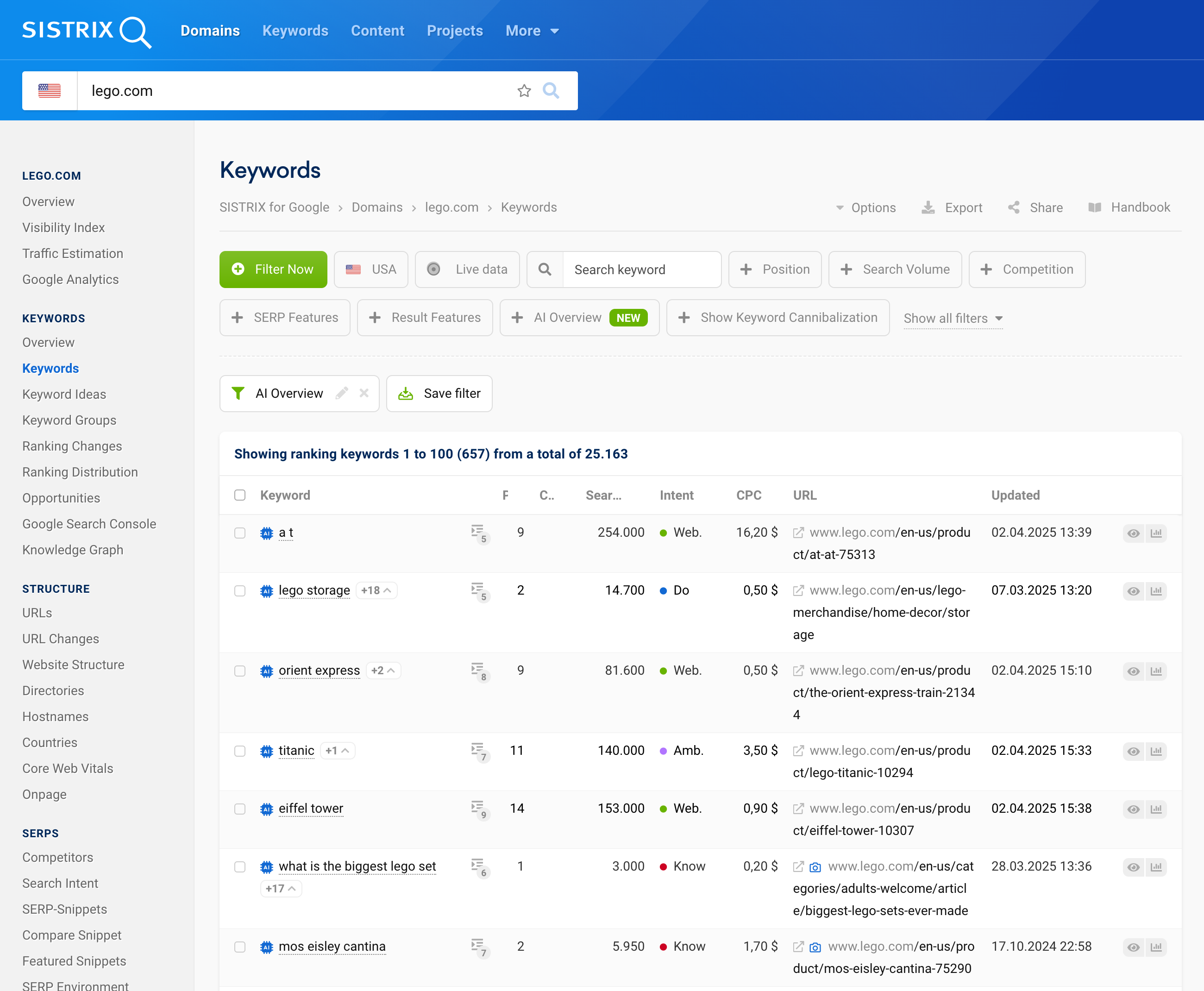1204x991 pixels.
Task: Tick the checkbox for orient express keyword
Action: click(x=240, y=671)
